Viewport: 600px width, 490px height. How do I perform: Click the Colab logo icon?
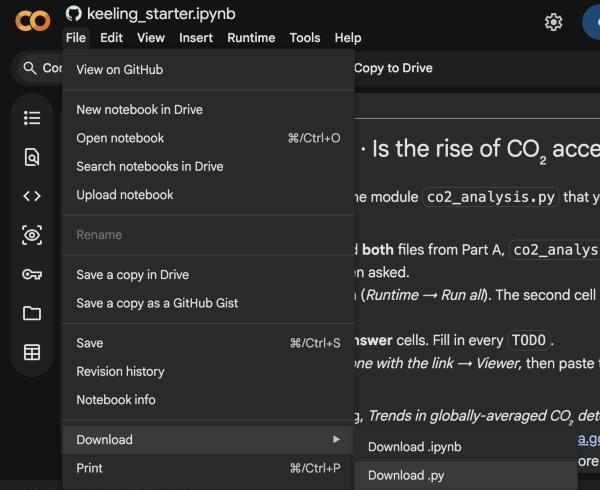click(x=33, y=21)
